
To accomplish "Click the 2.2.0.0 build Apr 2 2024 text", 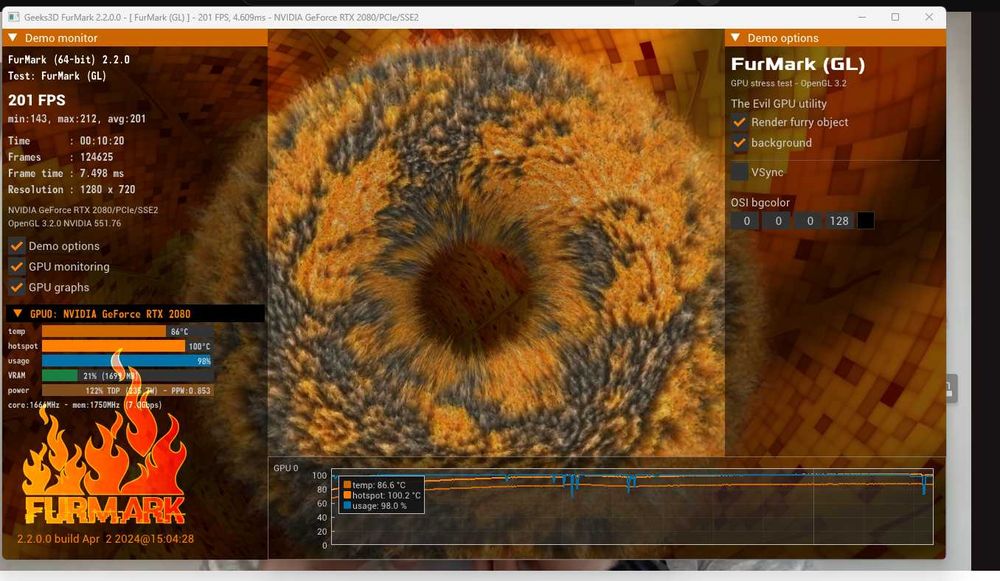I will 105,539.
